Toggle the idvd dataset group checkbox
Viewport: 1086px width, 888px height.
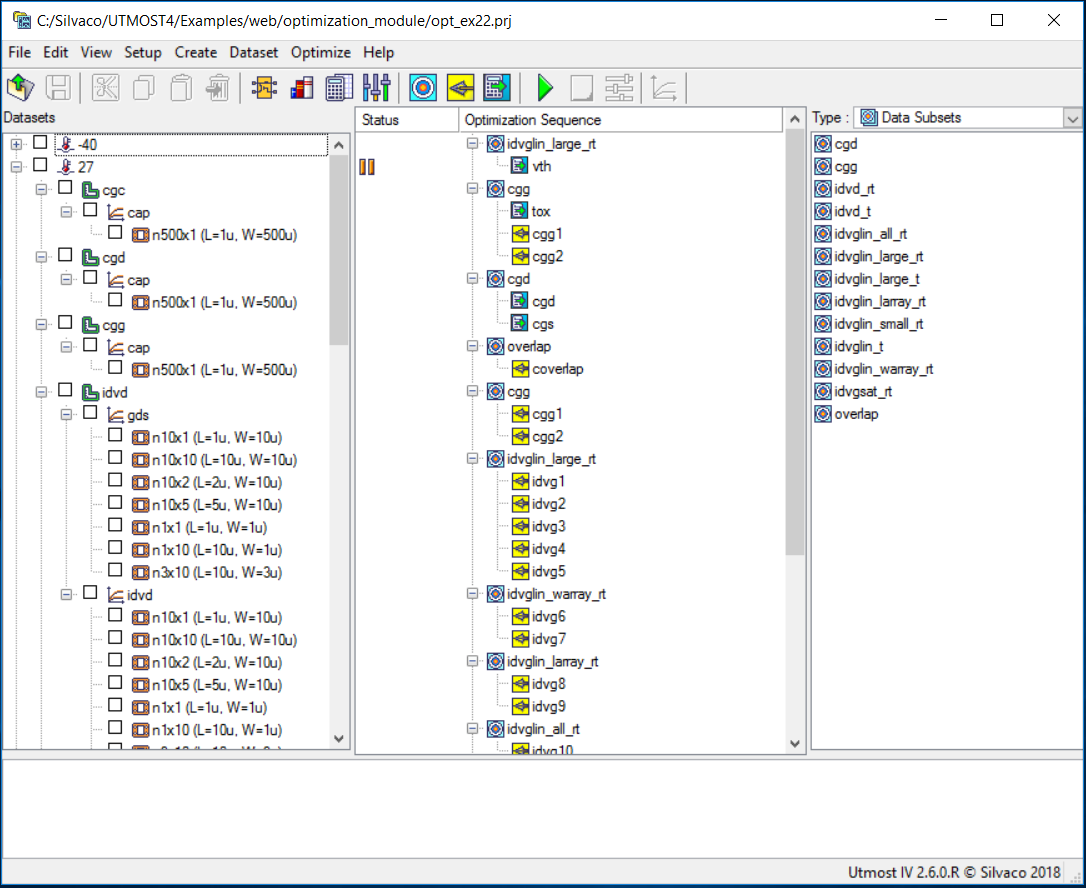[x=65, y=390]
